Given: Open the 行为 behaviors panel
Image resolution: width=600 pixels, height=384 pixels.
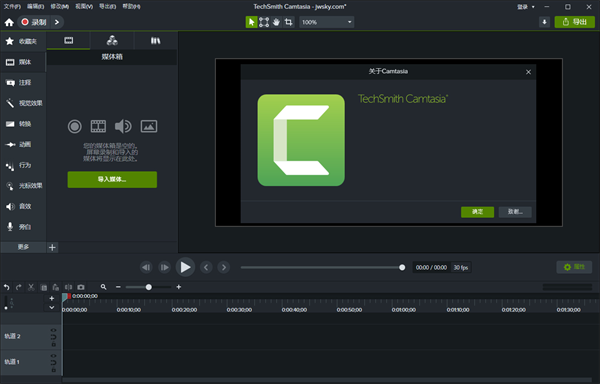Looking at the screenshot, I should click(23, 165).
